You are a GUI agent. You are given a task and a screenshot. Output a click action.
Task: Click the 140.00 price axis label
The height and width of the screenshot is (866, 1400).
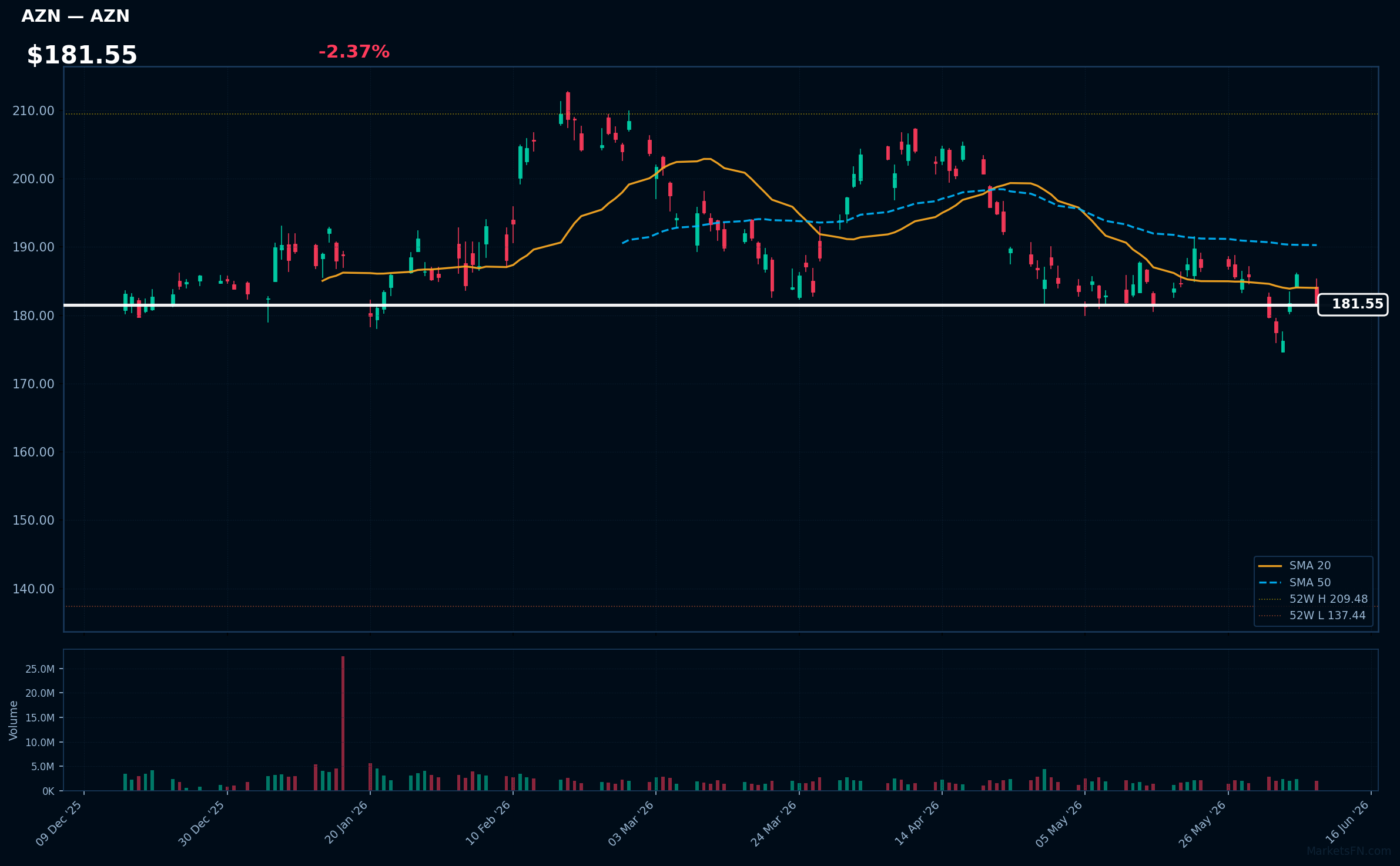tap(34, 589)
